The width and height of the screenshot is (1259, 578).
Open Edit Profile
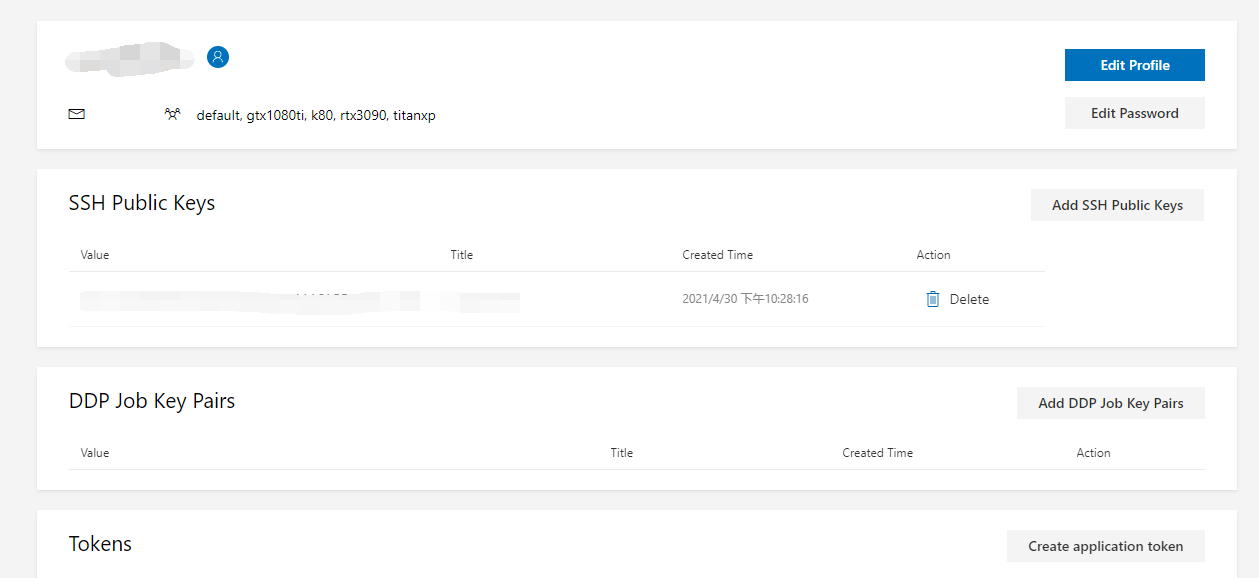coord(1135,65)
